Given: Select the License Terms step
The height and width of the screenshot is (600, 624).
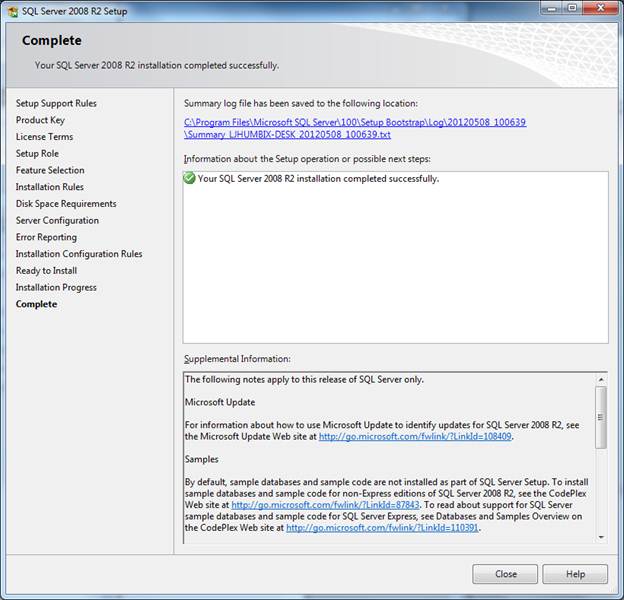Looking at the screenshot, I should click(x=45, y=137).
